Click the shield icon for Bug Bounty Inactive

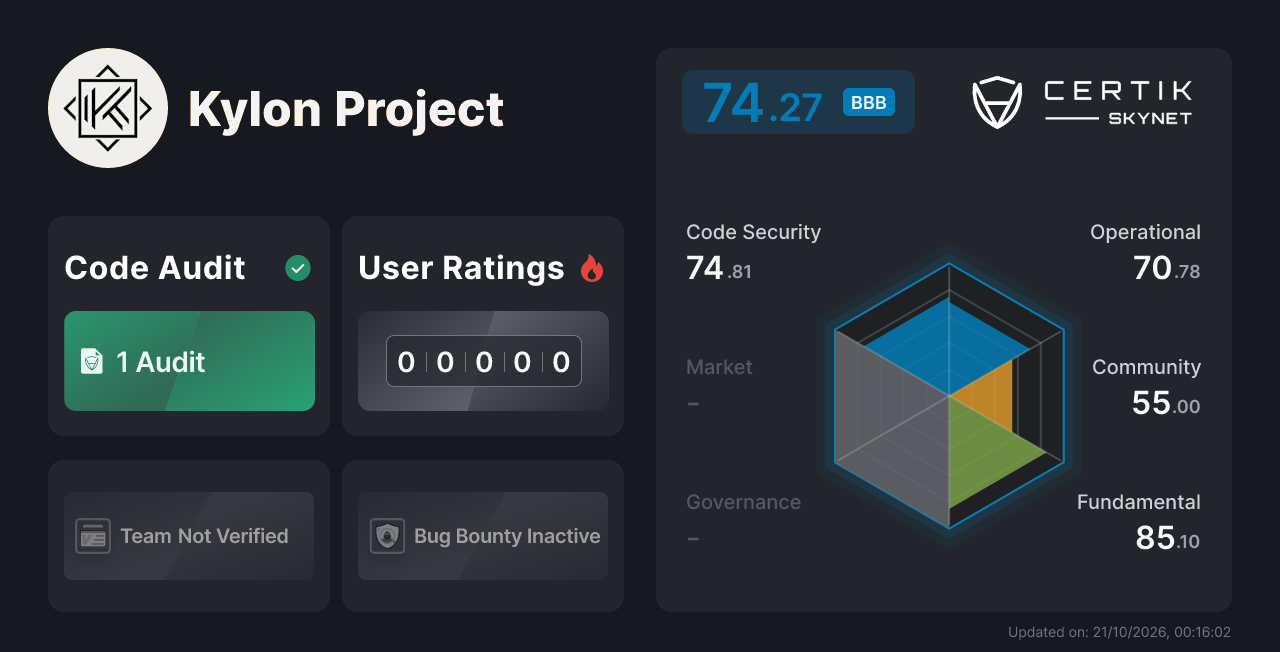[387, 536]
